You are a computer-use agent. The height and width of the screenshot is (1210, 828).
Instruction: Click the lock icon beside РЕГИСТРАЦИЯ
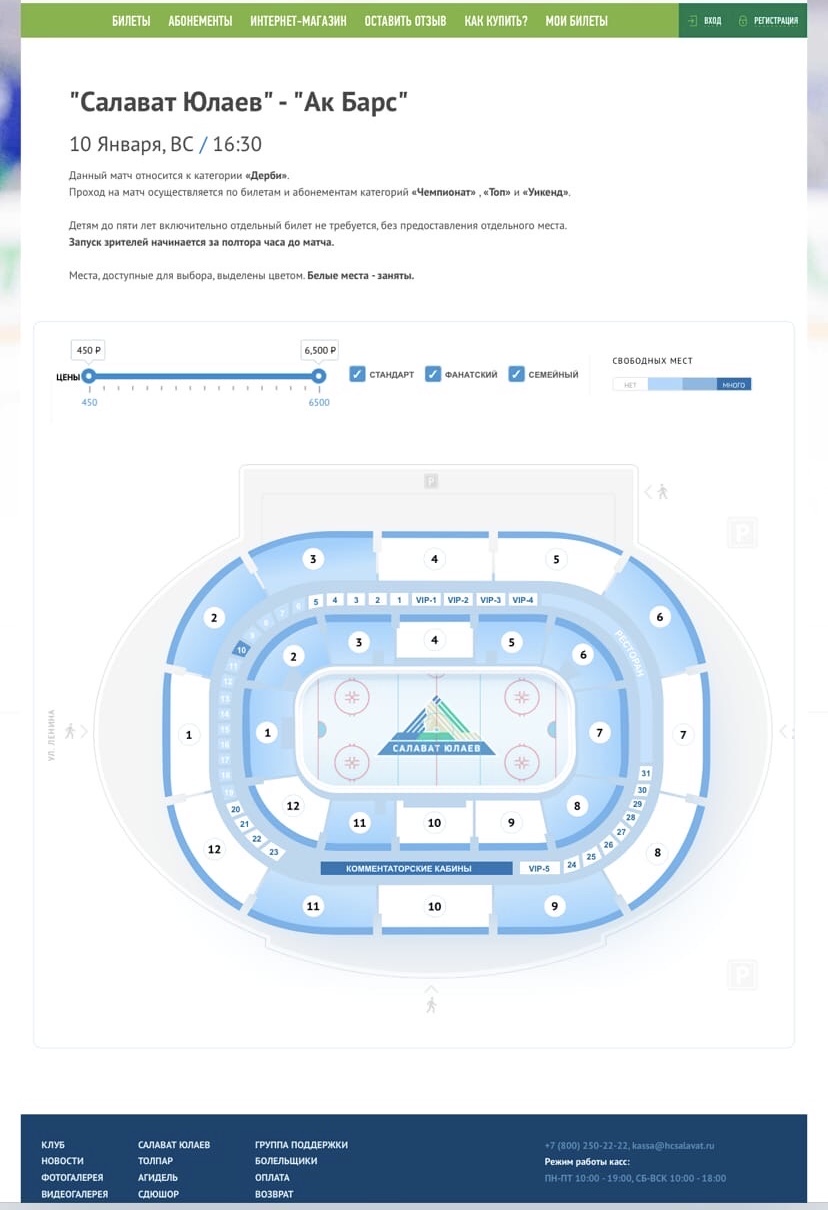click(742, 20)
